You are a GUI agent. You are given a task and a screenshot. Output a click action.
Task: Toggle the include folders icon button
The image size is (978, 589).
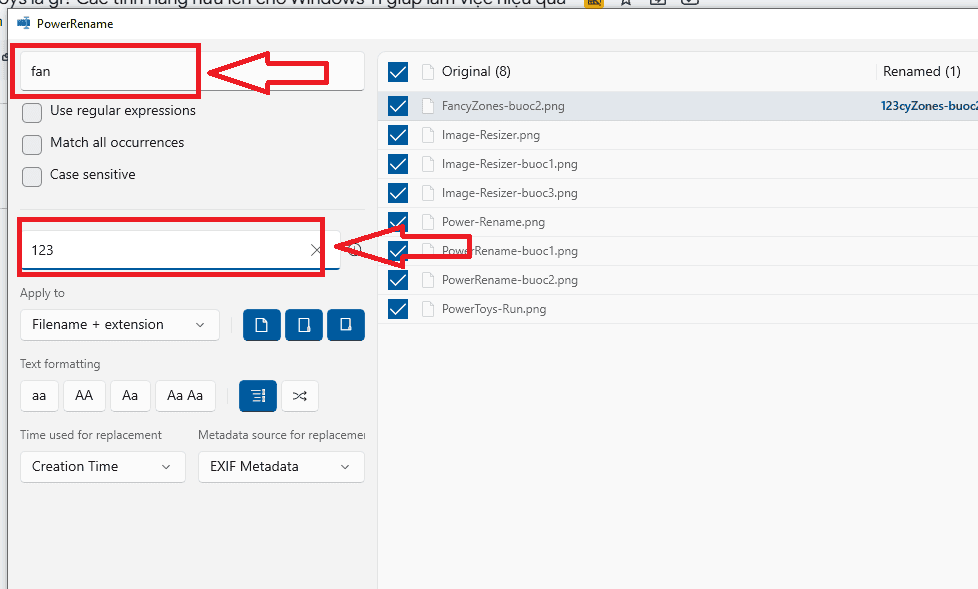pos(304,325)
